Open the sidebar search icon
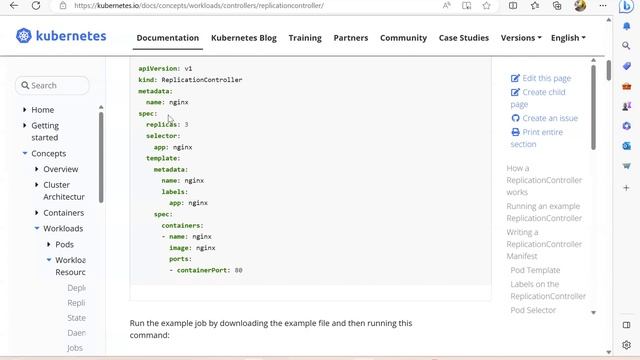The height and width of the screenshot is (360, 640). pos(626,46)
